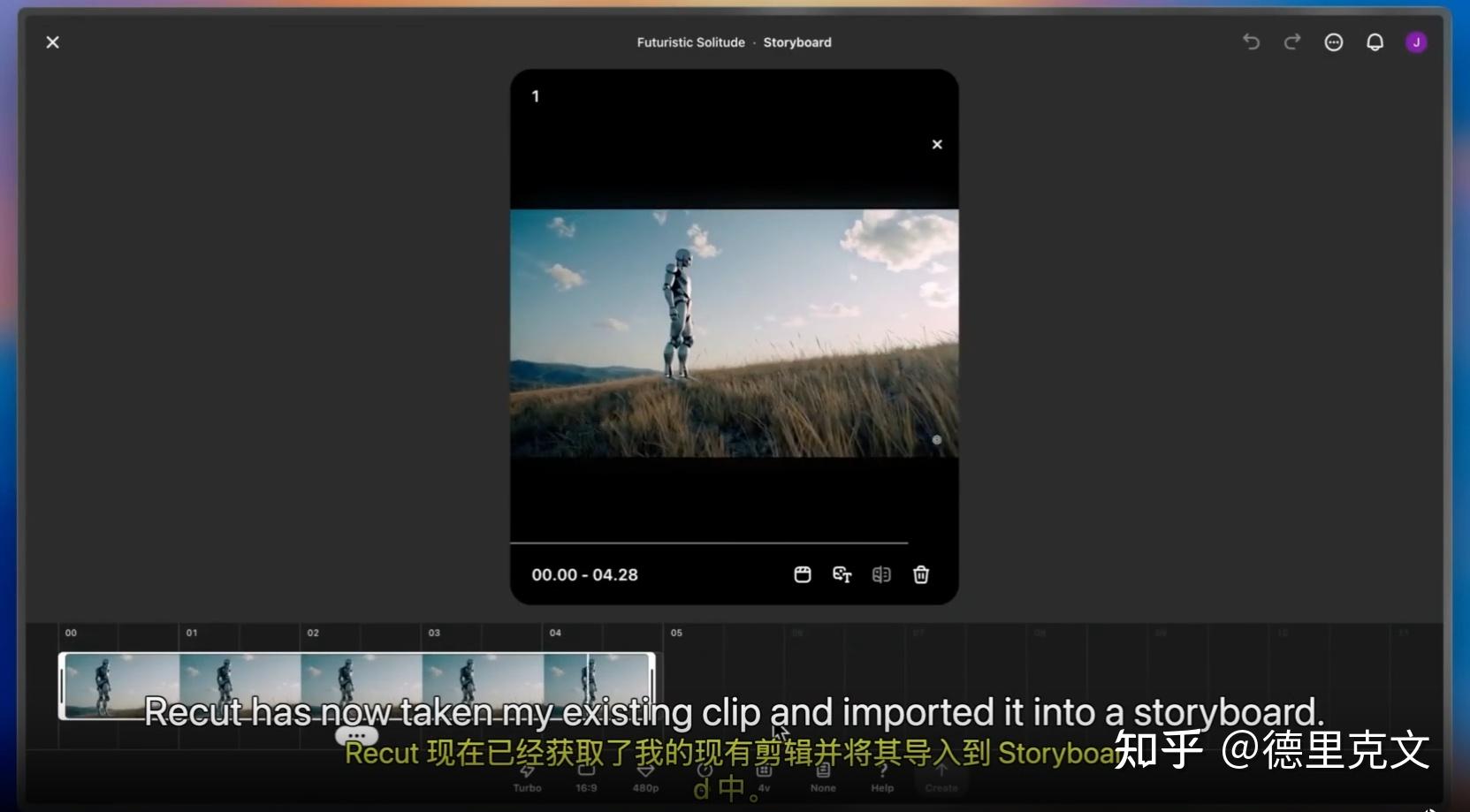Toggle the Turbo mode option
Screen dimensions: 1470x812
[x=527, y=778]
